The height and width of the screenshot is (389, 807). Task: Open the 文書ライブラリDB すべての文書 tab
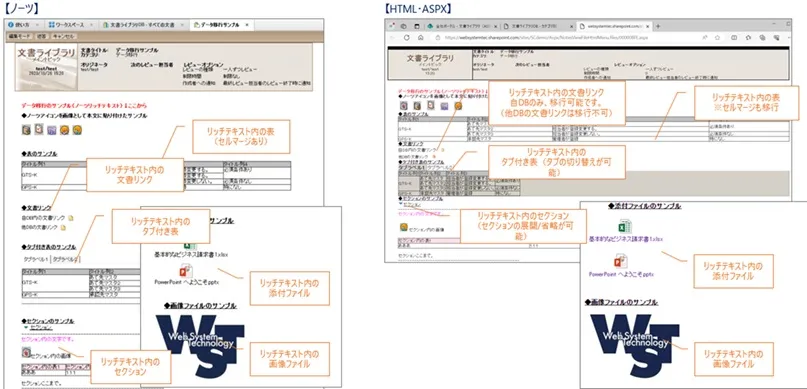[x=143, y=25]
